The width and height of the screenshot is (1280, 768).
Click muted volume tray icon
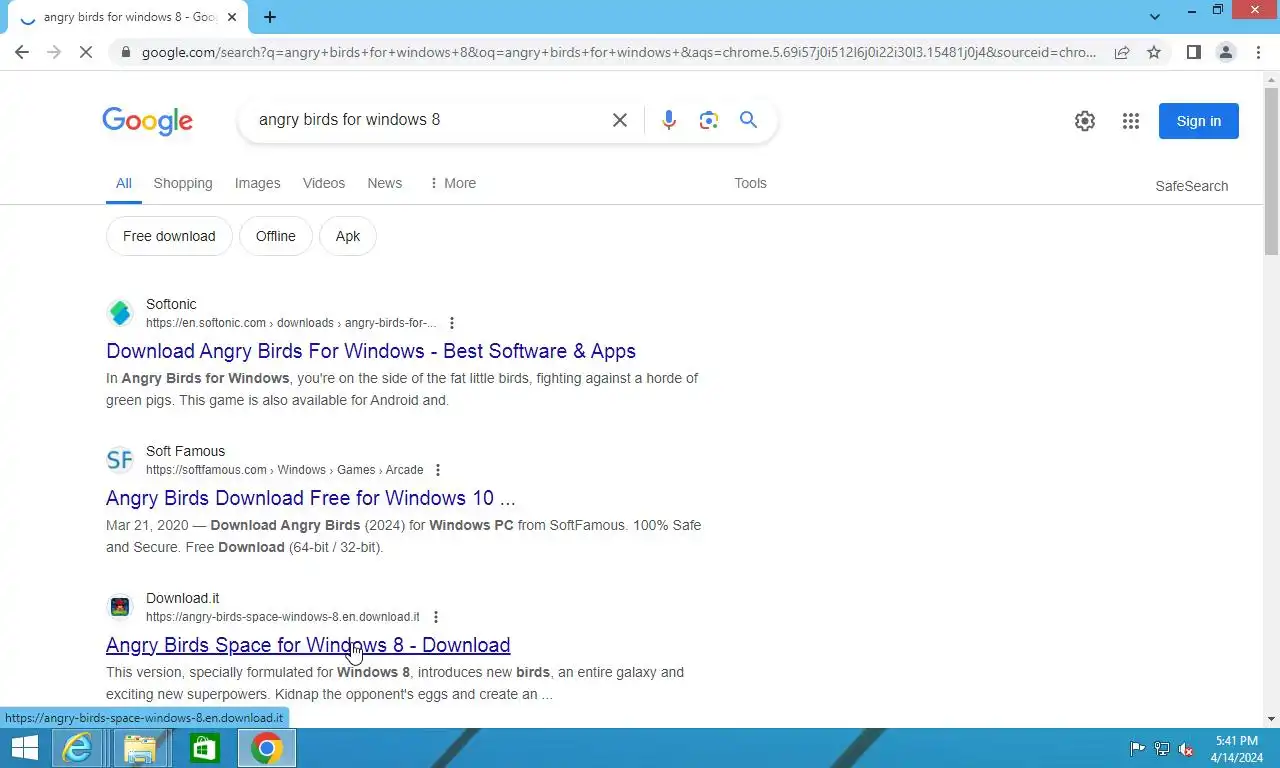(1187, 748)
